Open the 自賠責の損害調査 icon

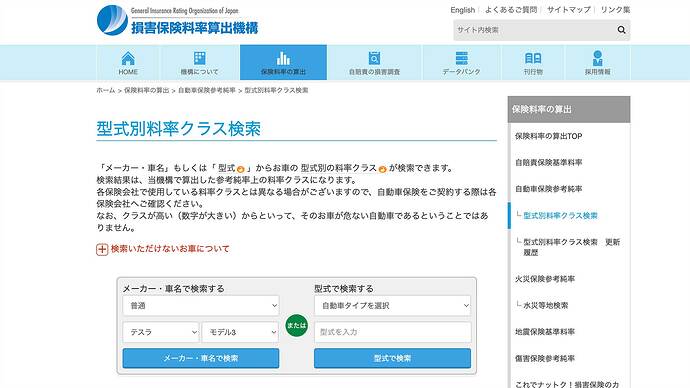[x=374, y=58]
